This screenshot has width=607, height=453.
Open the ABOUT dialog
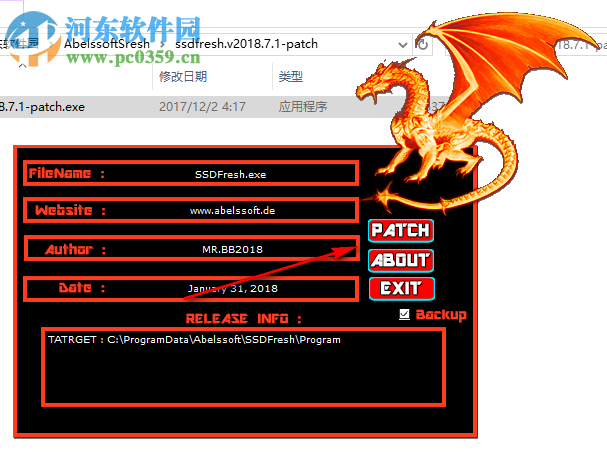[401, 261]
